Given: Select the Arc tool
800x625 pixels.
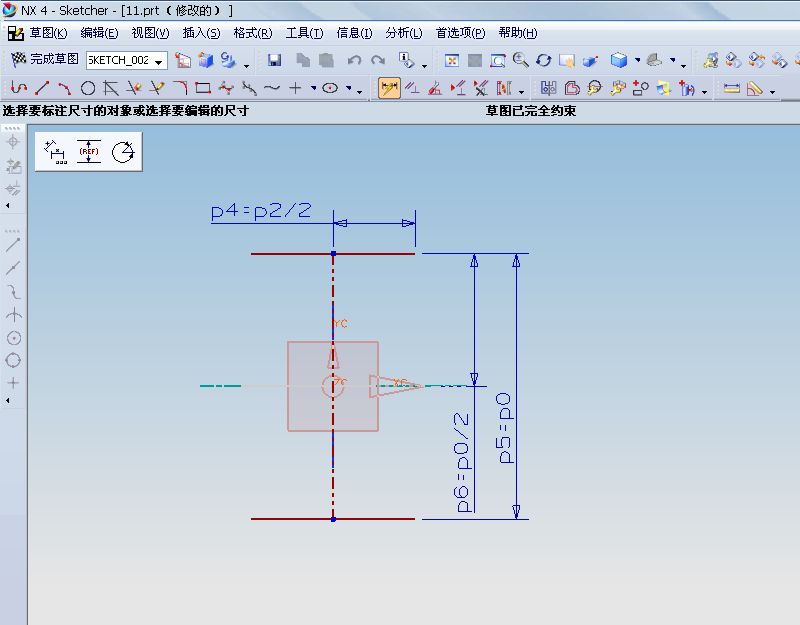Looking at the screenshot, I should [65, 88].
